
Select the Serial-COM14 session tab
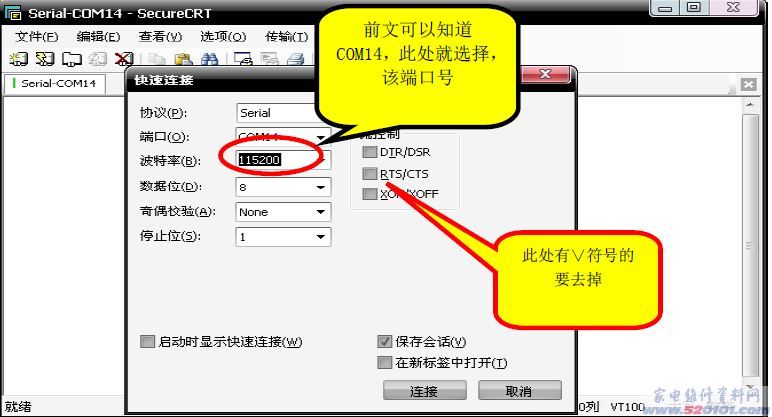pyautogui.click(x=58, y=84)
